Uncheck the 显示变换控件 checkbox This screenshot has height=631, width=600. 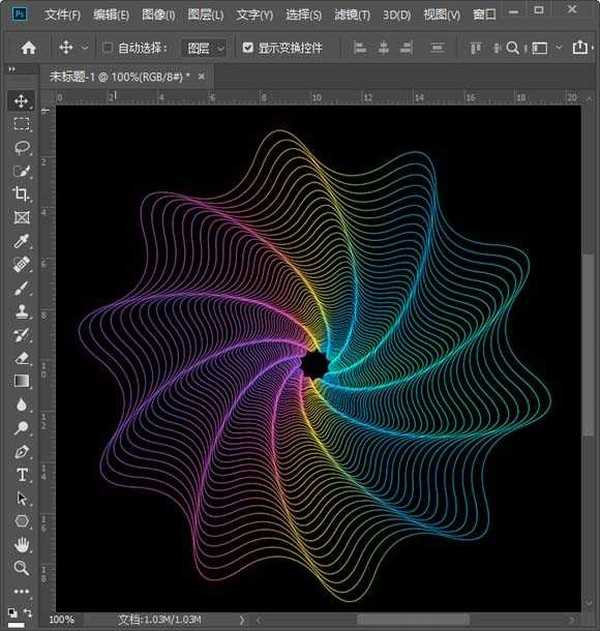pos(248,47)
